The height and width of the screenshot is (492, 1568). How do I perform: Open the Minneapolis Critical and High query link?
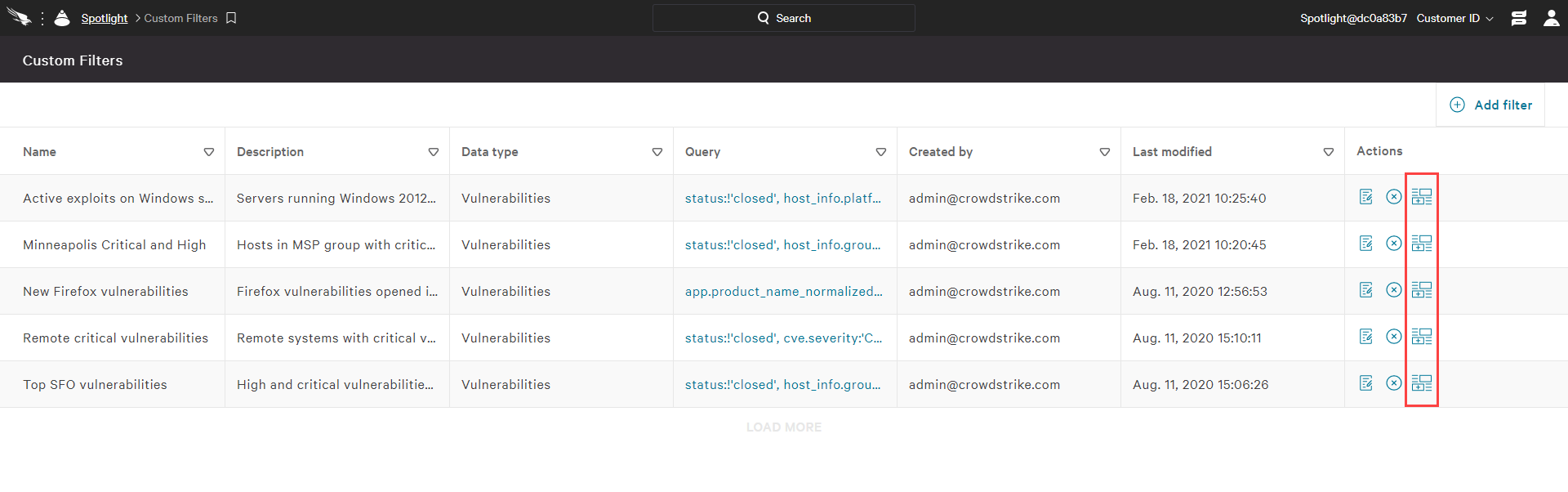pyautogui.click(x=783, y=245)
